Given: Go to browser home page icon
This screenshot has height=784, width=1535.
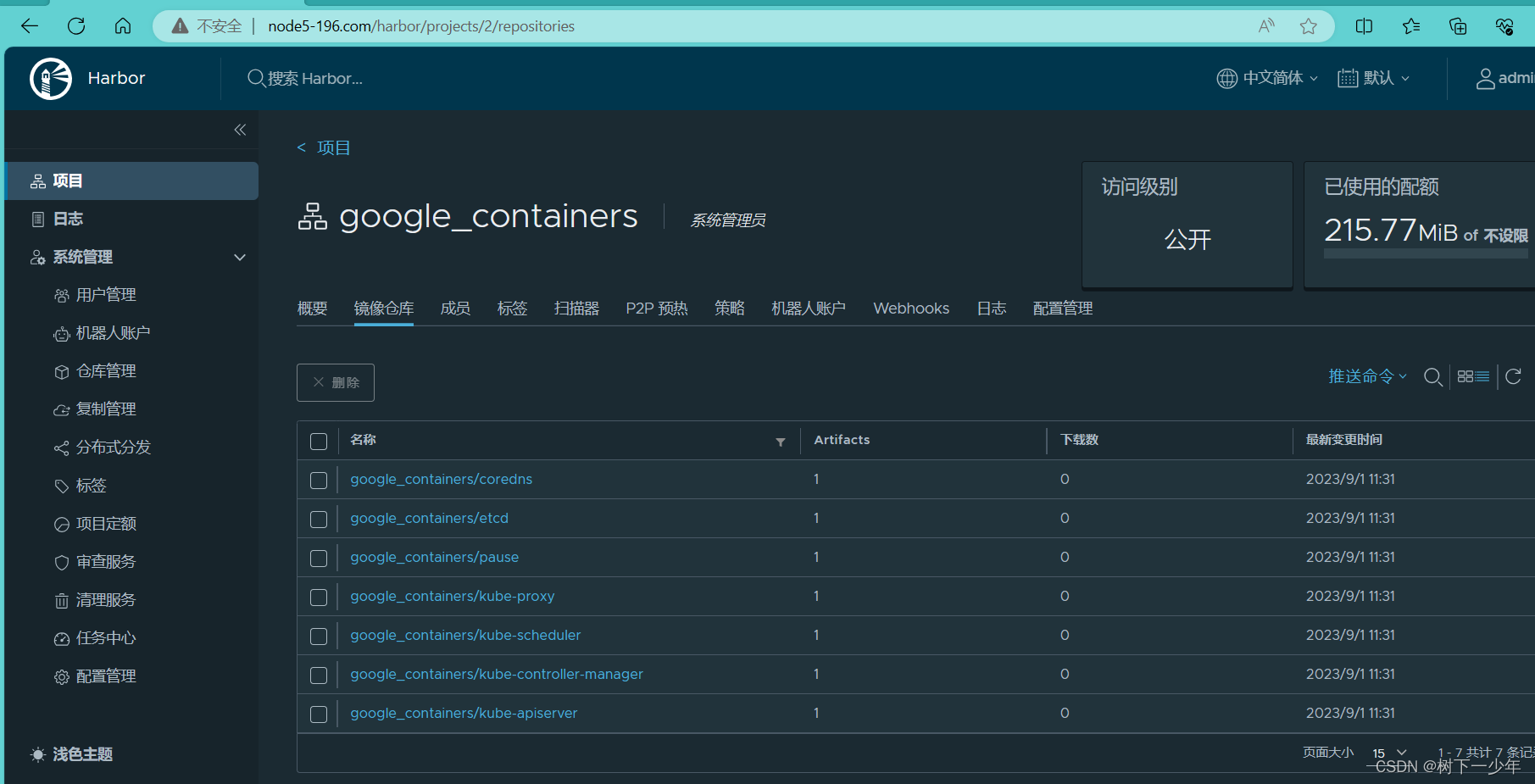Looking at the screenshot, I should point(123,26).
